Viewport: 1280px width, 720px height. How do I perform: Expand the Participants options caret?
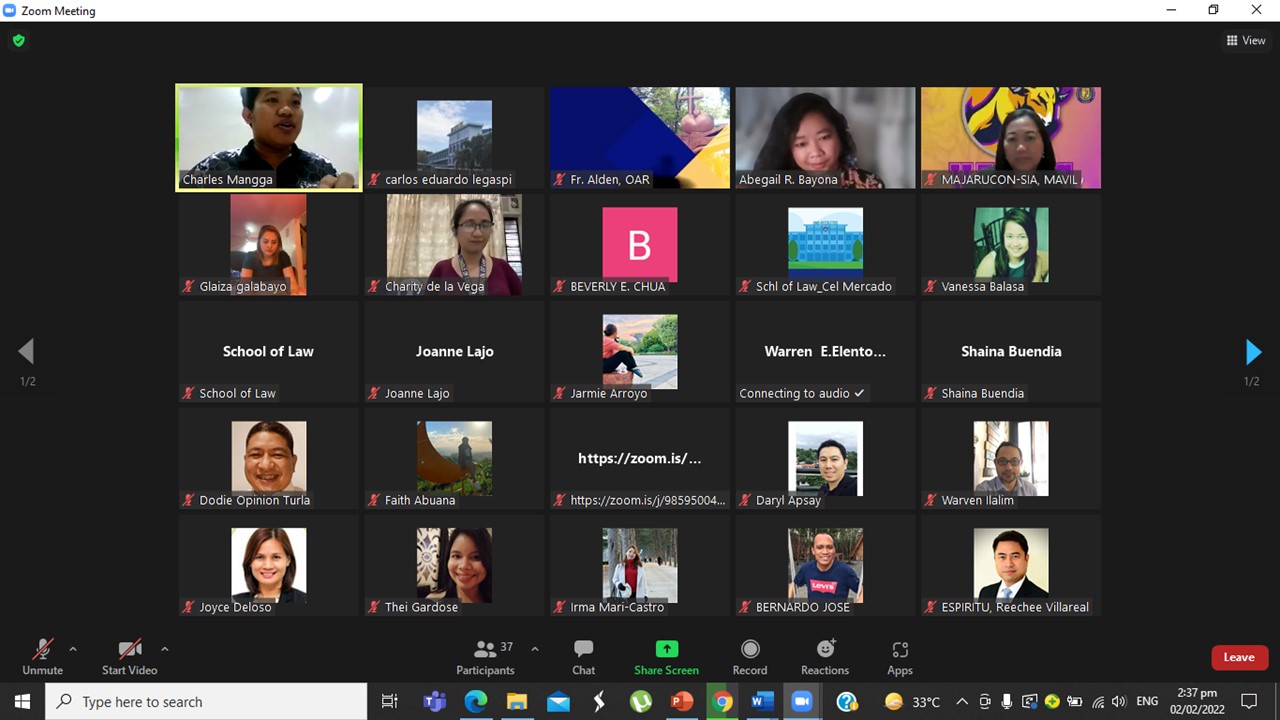[535, 649]
